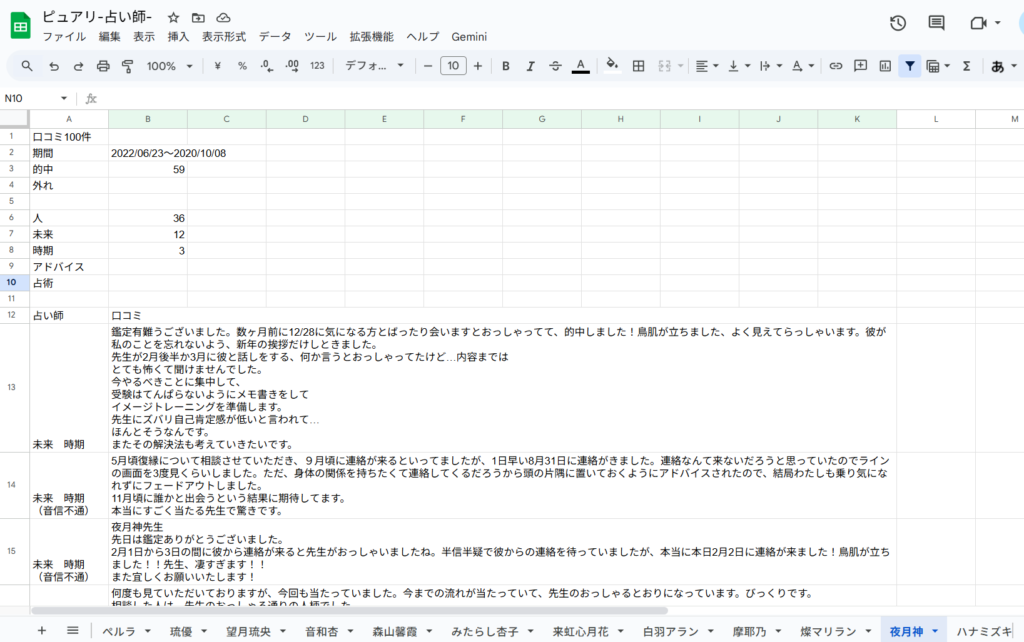Expand the name box dropdown arrow
This screenshot has height=642, width=1024.
[x=64, y=98]
